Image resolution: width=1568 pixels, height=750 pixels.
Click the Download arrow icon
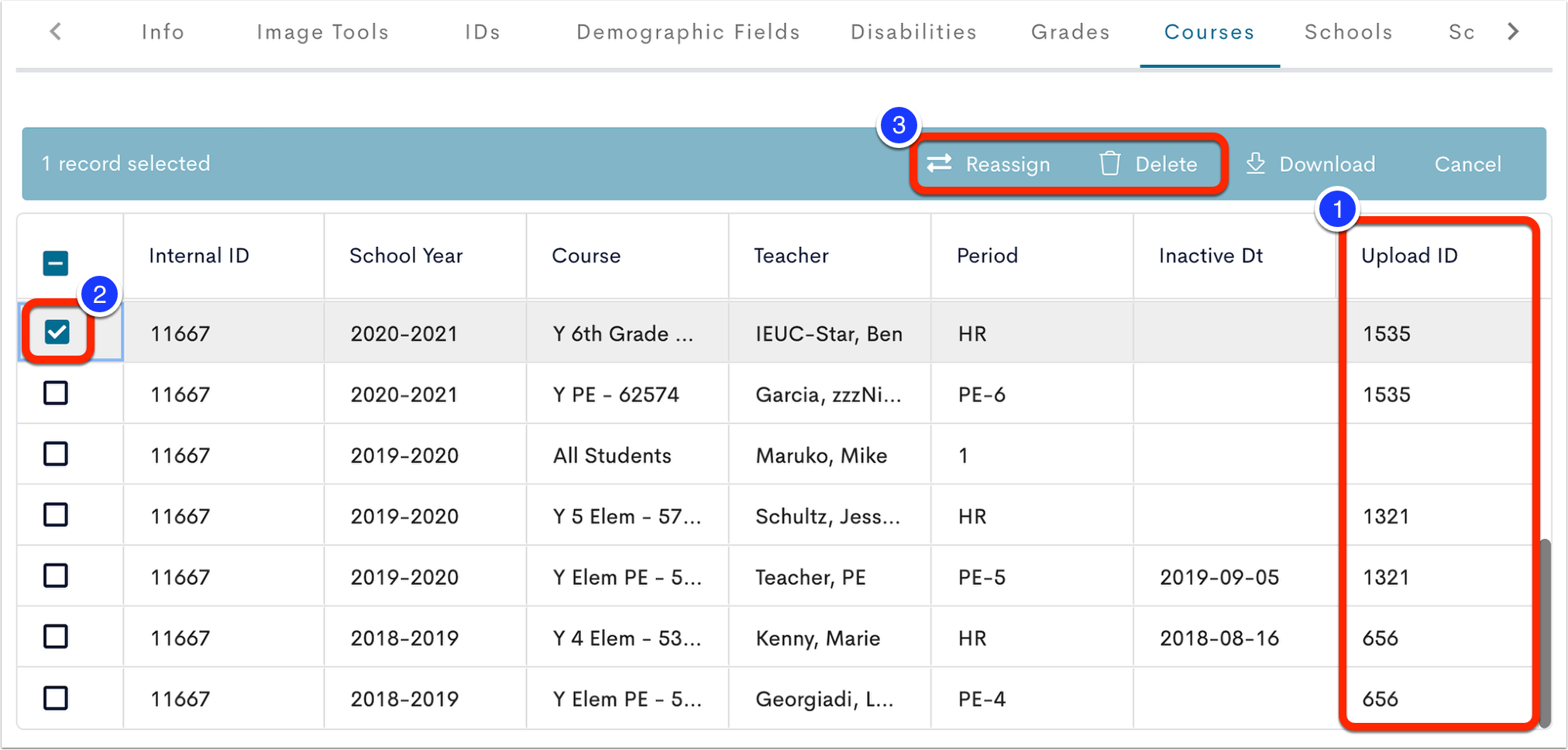point(1255,163)
